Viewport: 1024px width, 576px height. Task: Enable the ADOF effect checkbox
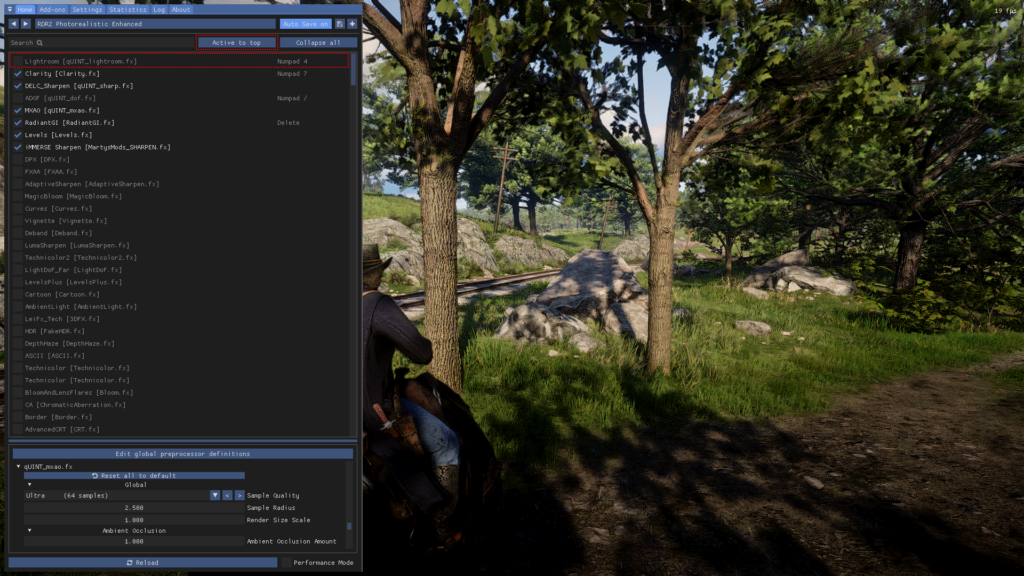(x=18, y=98)
